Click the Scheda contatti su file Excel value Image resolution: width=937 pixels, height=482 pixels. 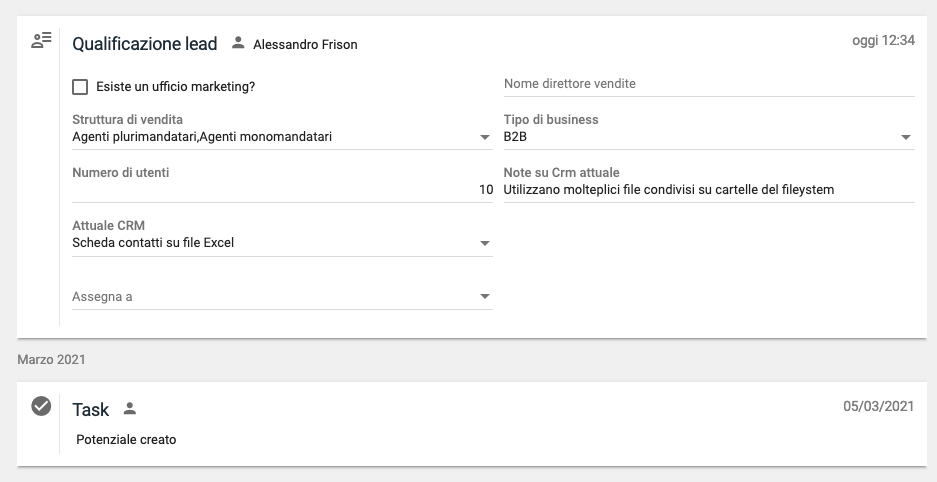tap(153, 242)
